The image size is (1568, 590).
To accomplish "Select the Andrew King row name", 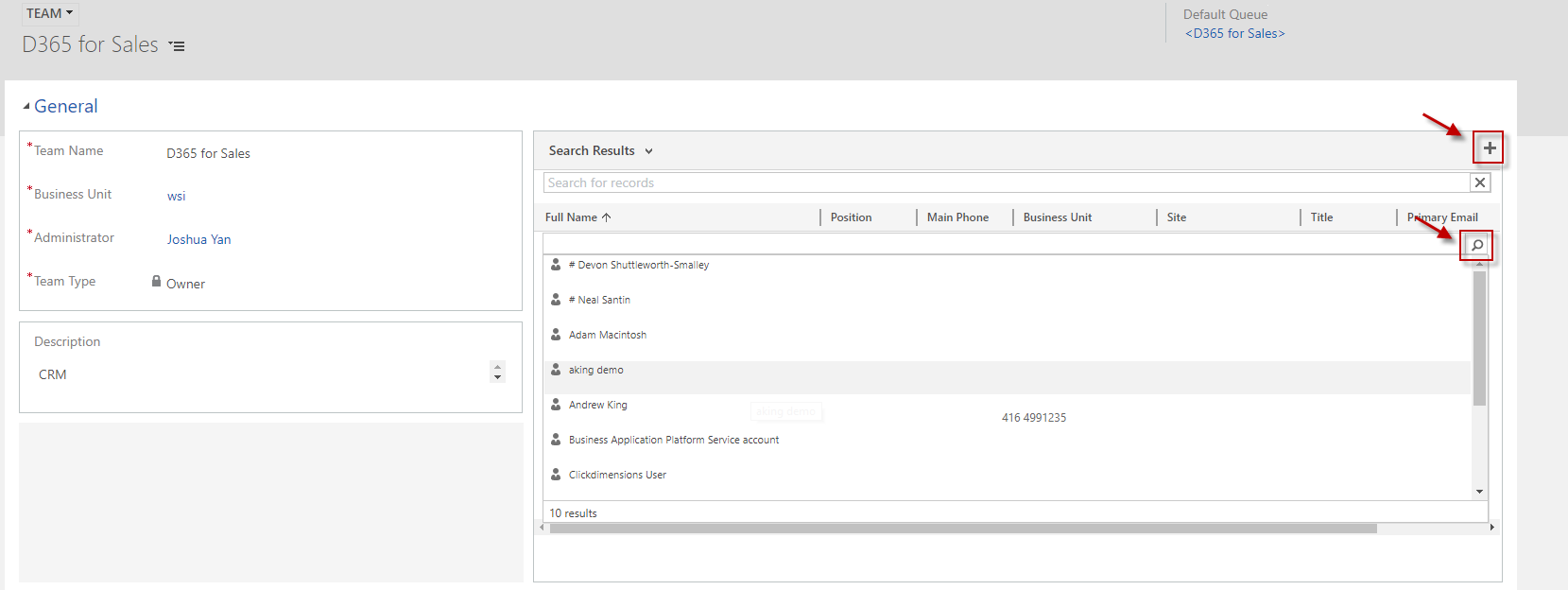I will pyautogui.click(x=598, y=405).
